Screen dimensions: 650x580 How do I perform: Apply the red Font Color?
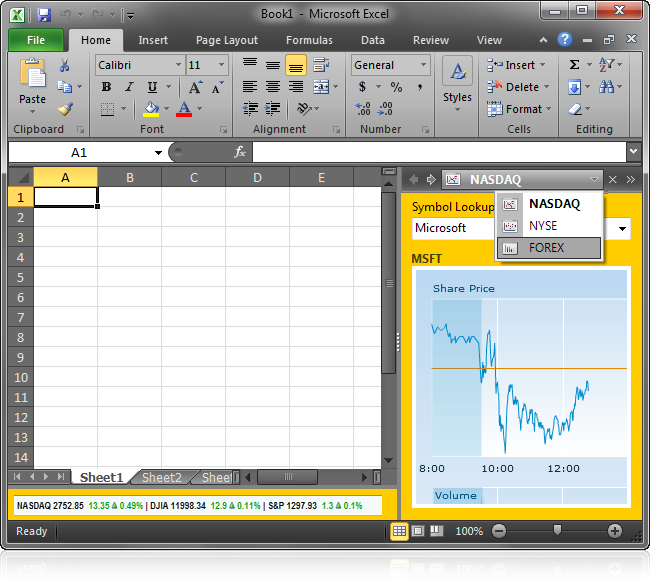pos(184,109)
